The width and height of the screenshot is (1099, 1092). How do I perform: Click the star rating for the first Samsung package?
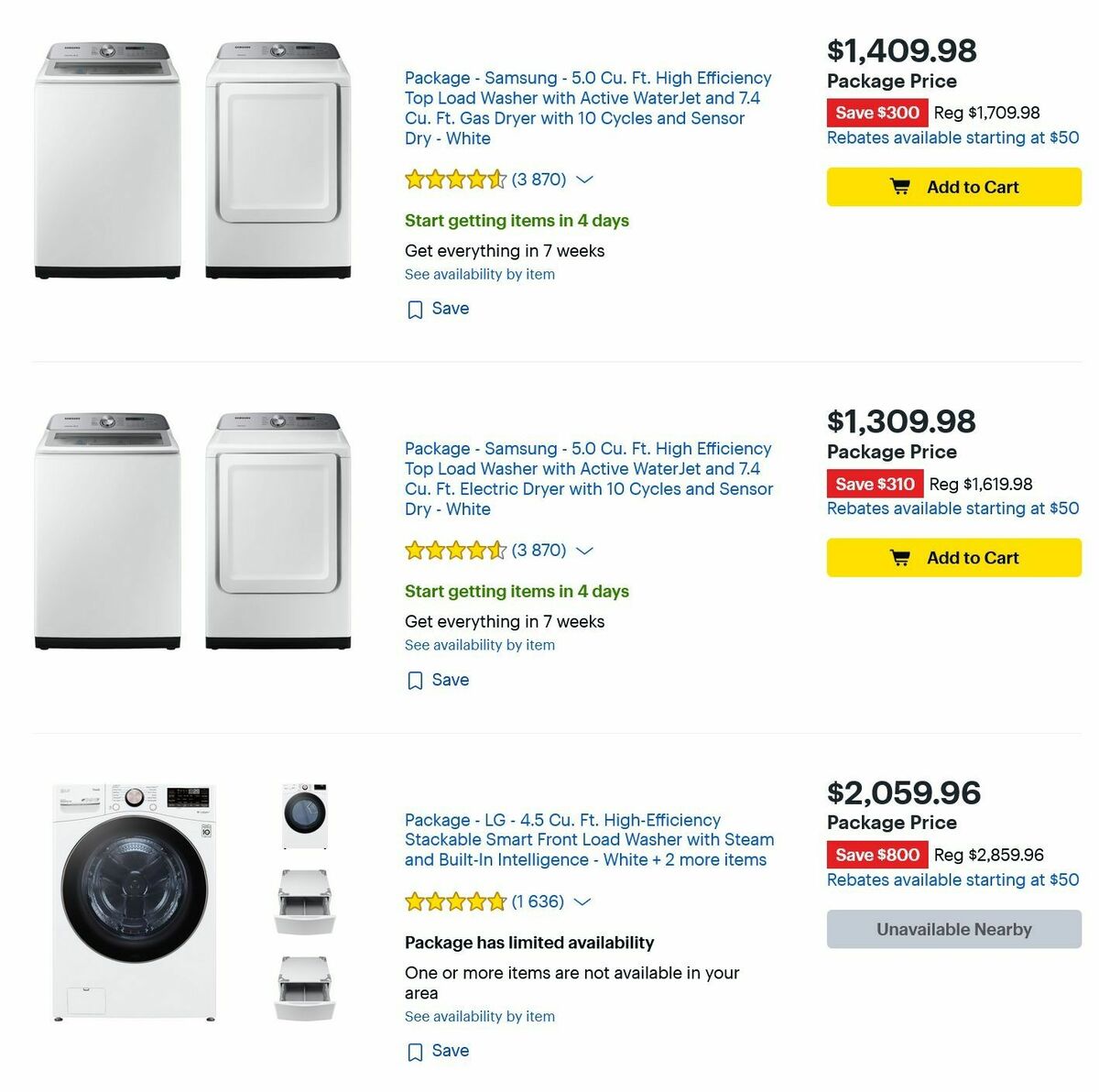(x=455, y=180)
